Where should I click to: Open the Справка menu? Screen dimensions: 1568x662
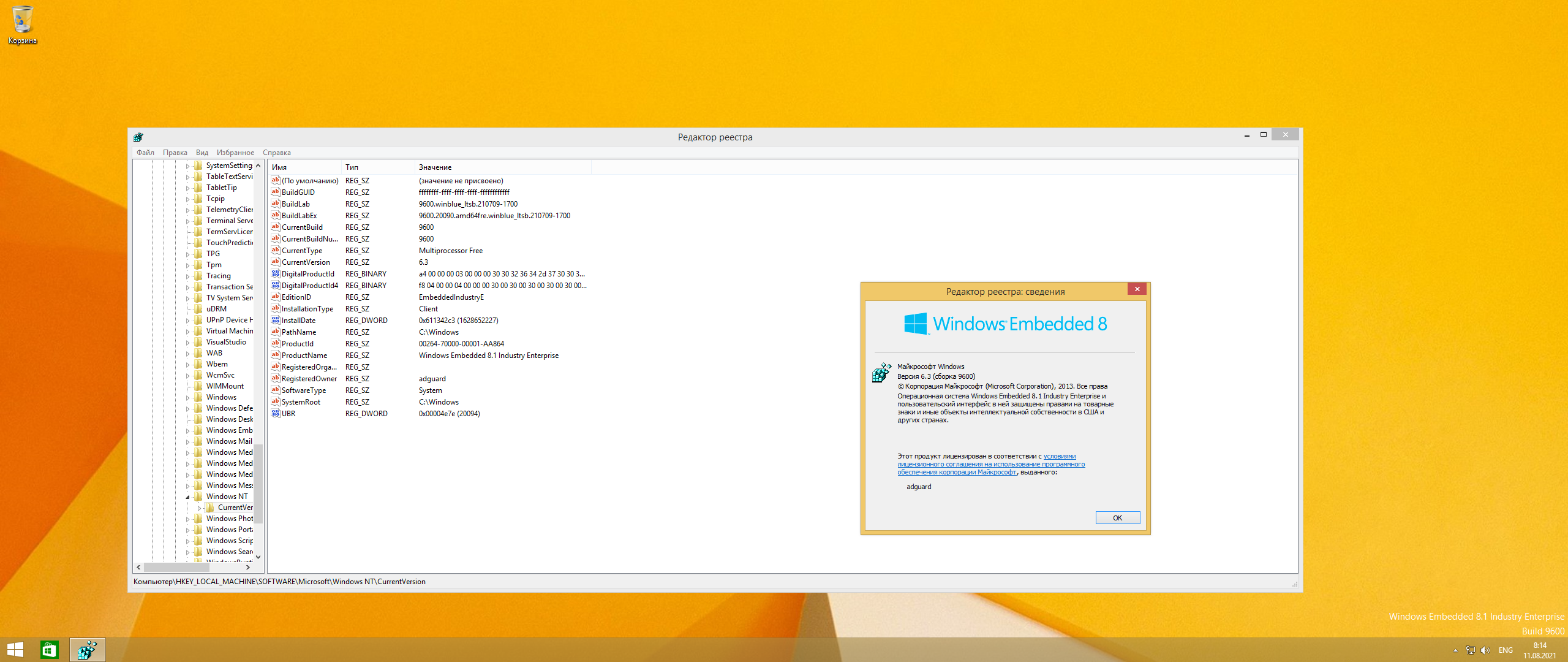[x=277, y=153]
